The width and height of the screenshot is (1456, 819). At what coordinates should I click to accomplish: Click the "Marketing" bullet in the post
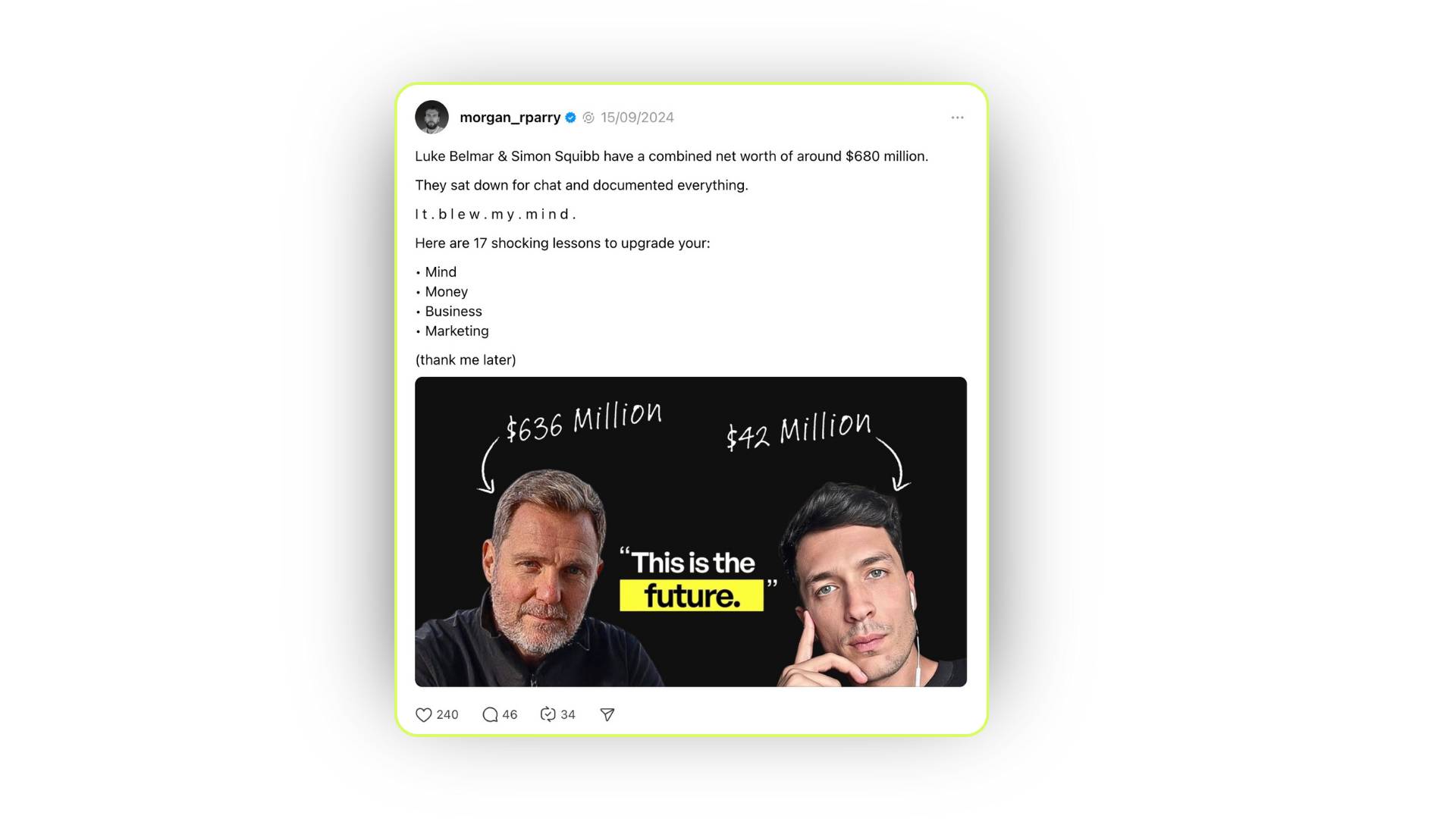pyautogui.click(x=457, y=331)
